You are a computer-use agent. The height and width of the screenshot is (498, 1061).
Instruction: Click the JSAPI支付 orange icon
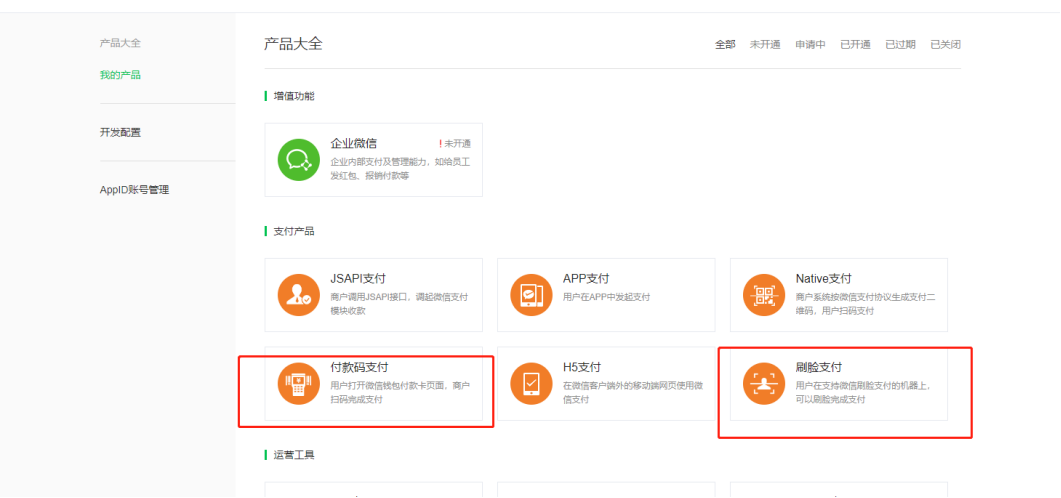[x=298, y=295]
